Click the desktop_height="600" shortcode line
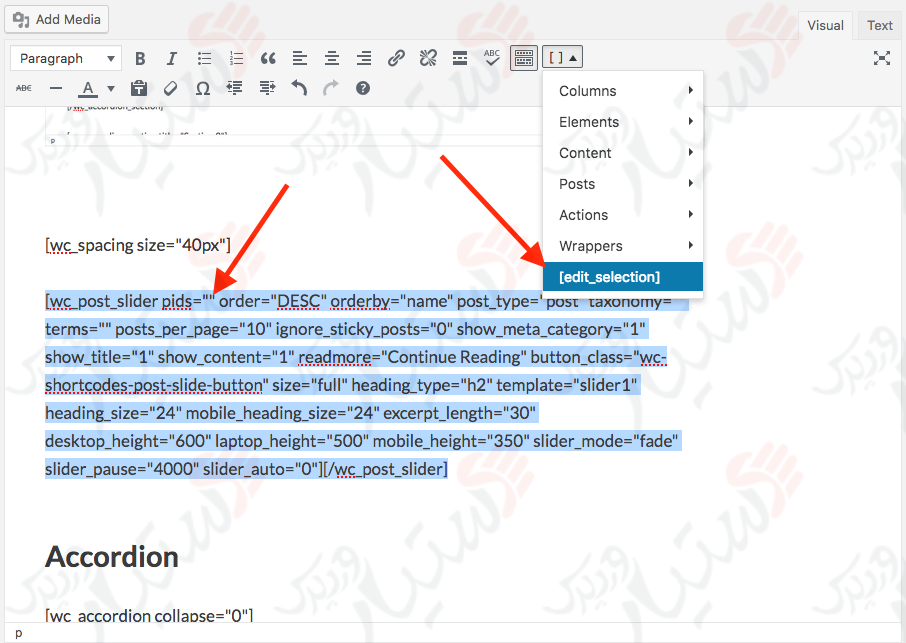Image resolution: width=906 pixels, height=643 pixels. [x=362, y=441]
